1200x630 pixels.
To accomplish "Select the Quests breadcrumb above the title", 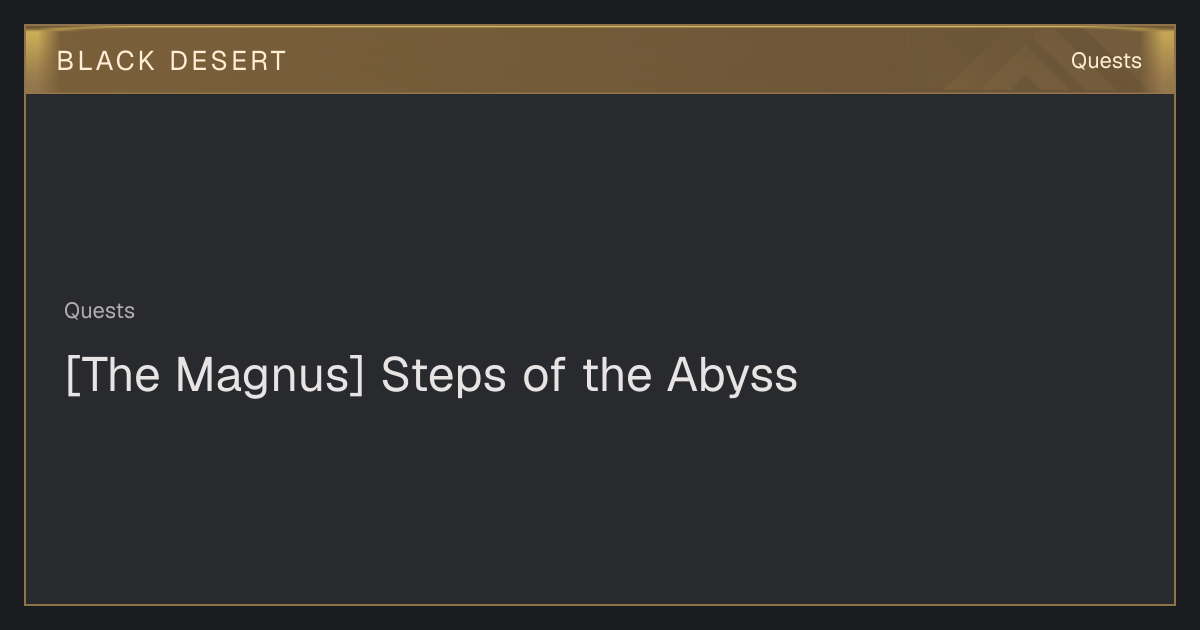I will 99,311.
